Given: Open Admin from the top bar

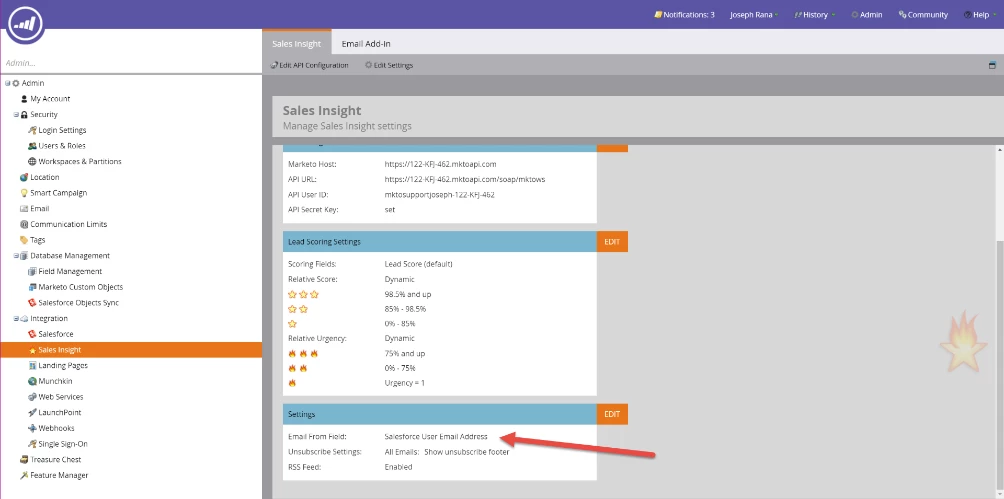Looking at the screenshot, I should (866, 15).
